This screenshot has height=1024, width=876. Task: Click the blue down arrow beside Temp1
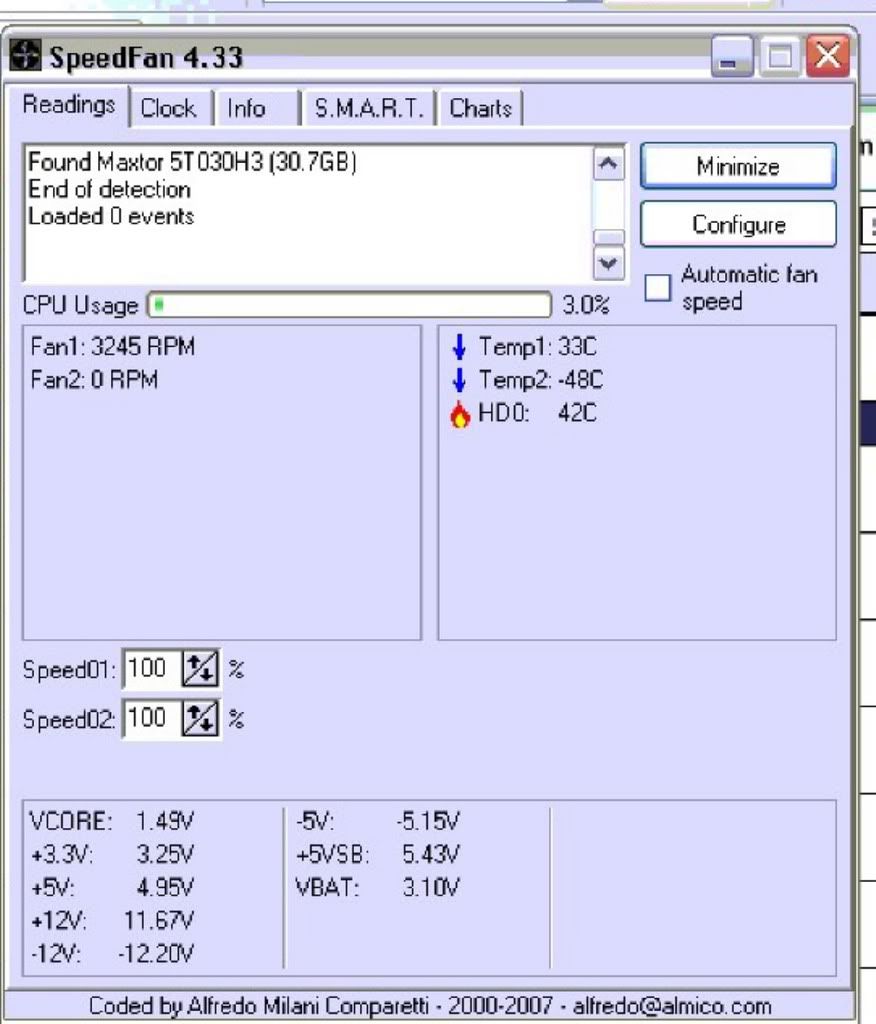459,348
